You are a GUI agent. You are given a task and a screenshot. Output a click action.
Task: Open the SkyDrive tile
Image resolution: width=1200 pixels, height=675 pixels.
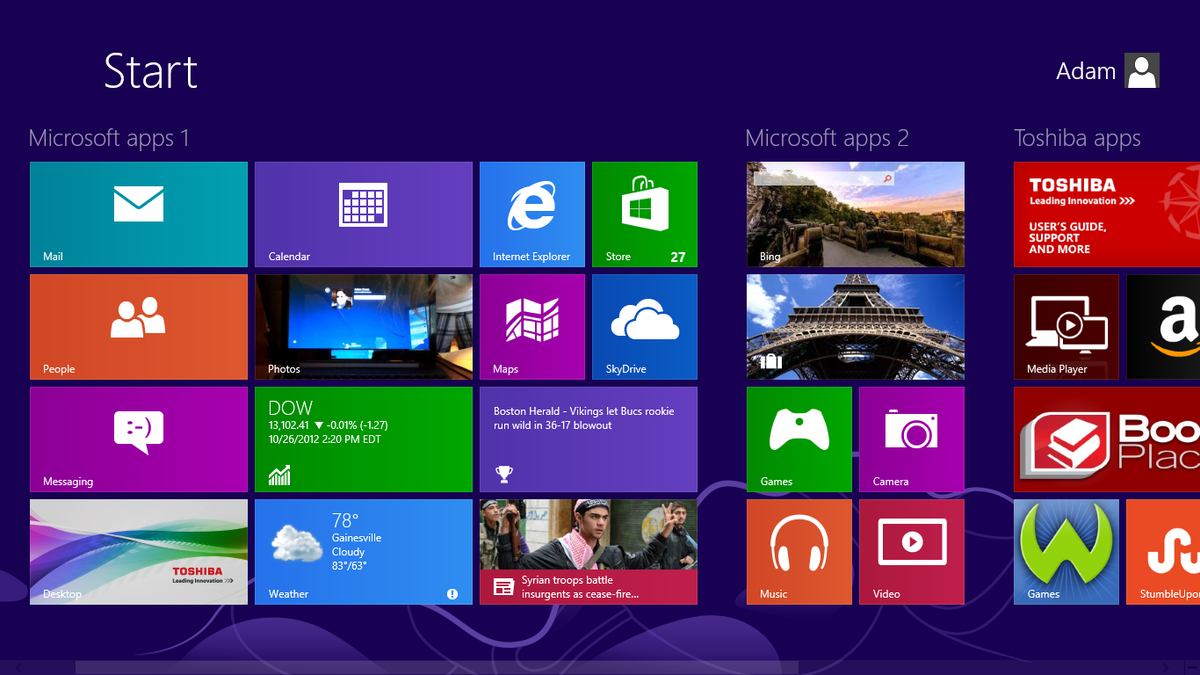pos(645,327)
